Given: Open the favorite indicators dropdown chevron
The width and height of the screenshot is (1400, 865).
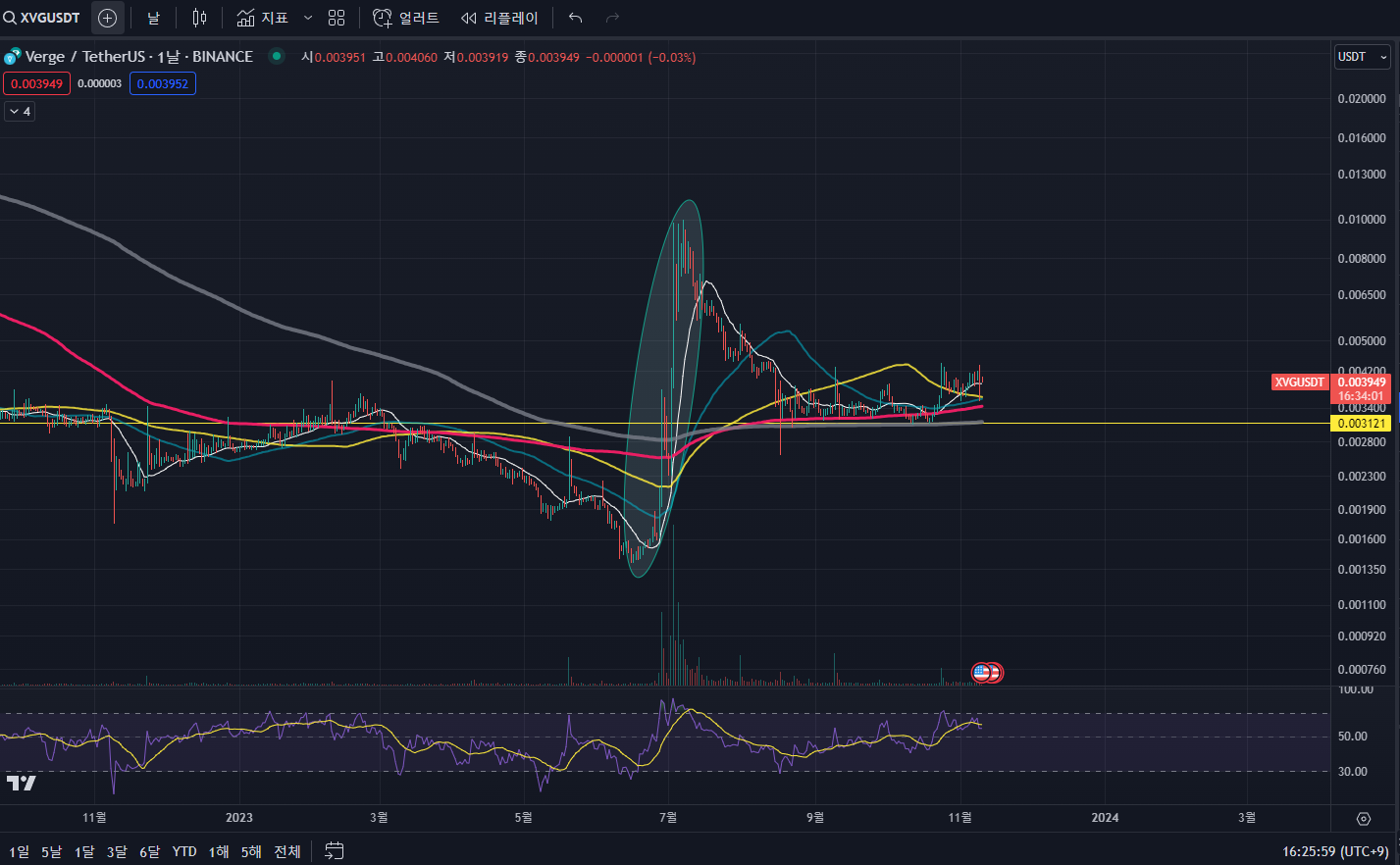Looking at the screenshot, I should pos(308,18).
